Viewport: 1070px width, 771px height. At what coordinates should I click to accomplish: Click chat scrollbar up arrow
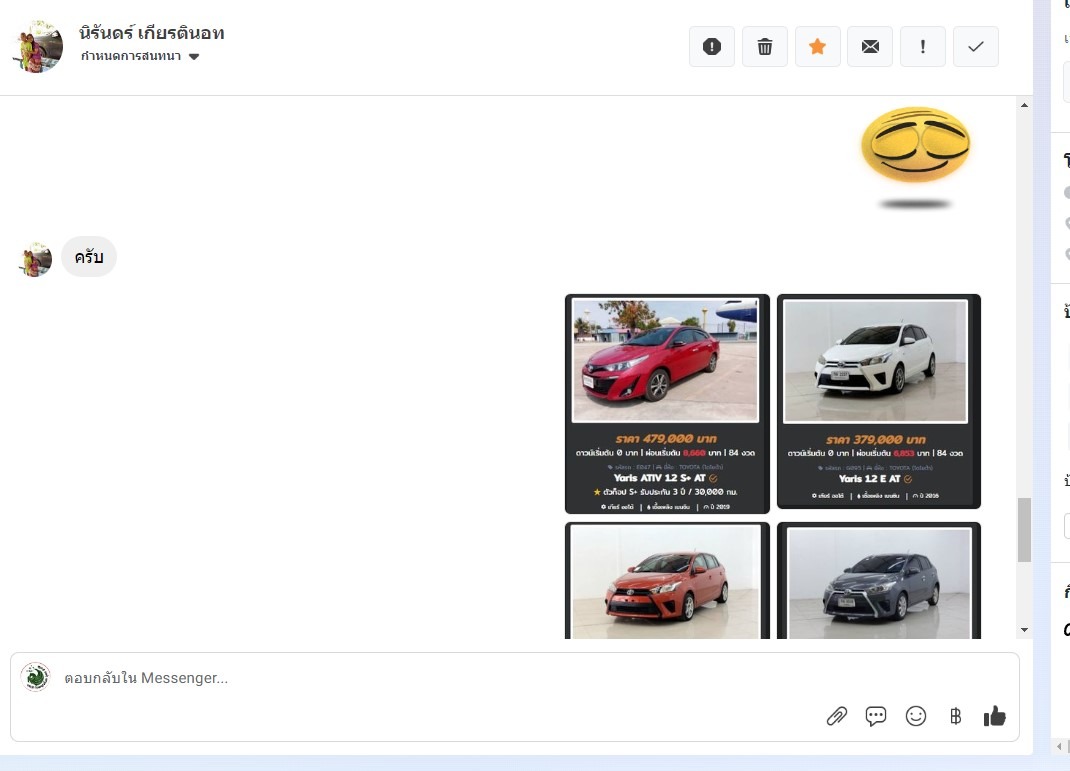[1024, 105]
